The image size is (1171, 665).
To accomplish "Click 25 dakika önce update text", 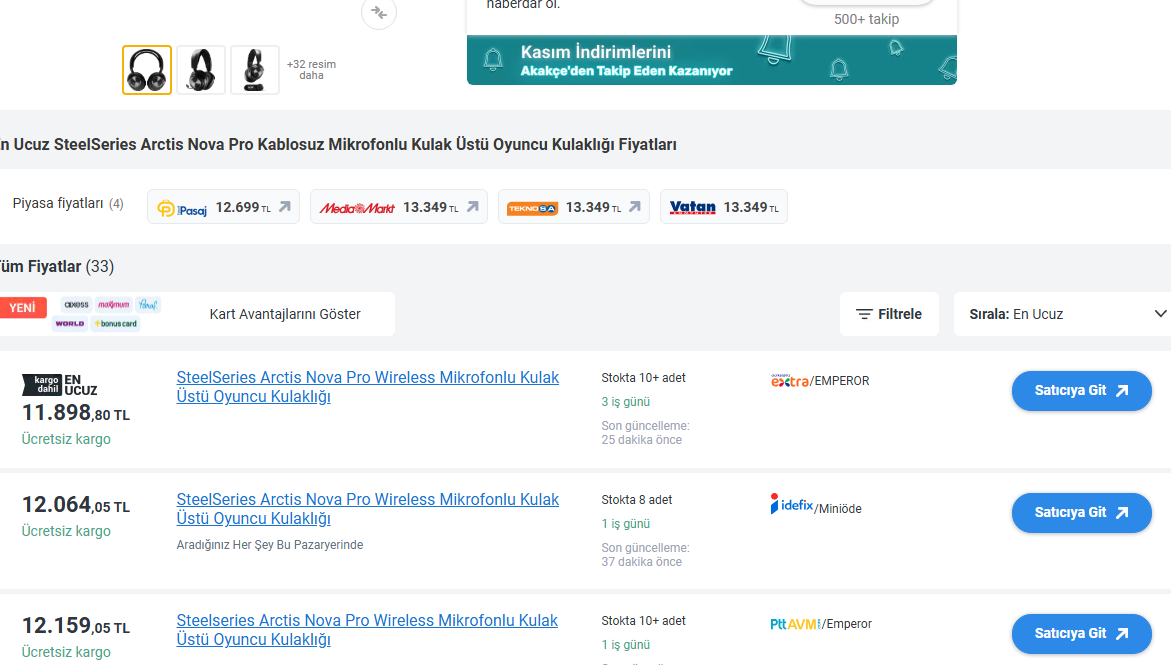I will pyautogui.click(x=642, y=440).
